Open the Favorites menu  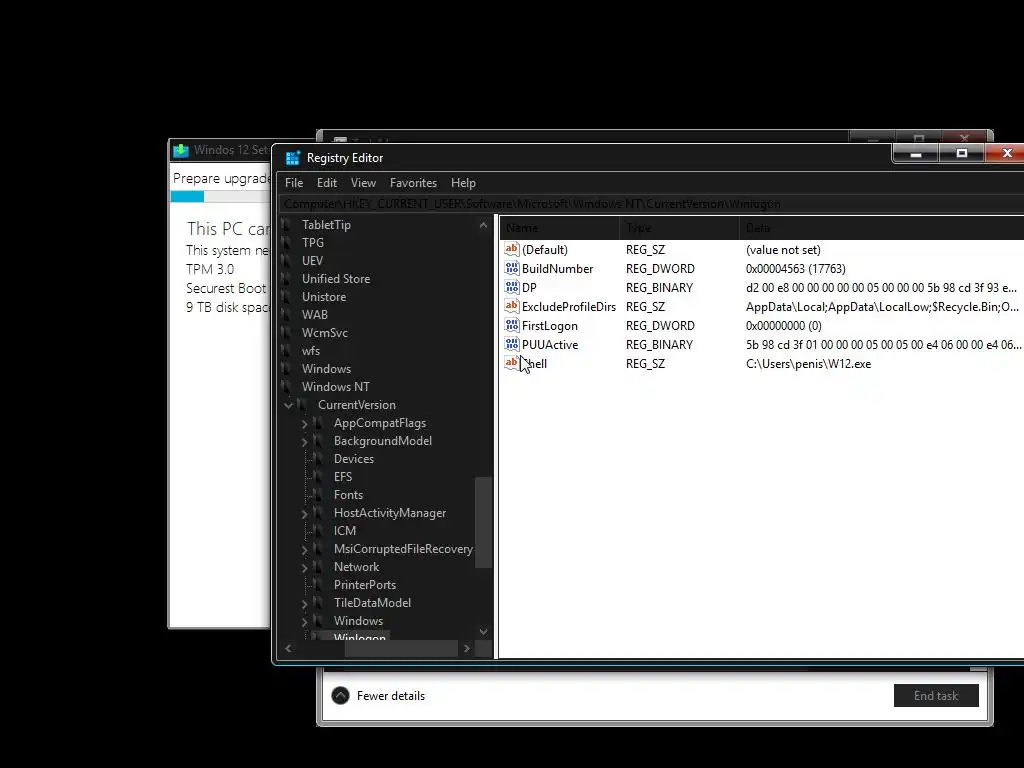(413, 183)
